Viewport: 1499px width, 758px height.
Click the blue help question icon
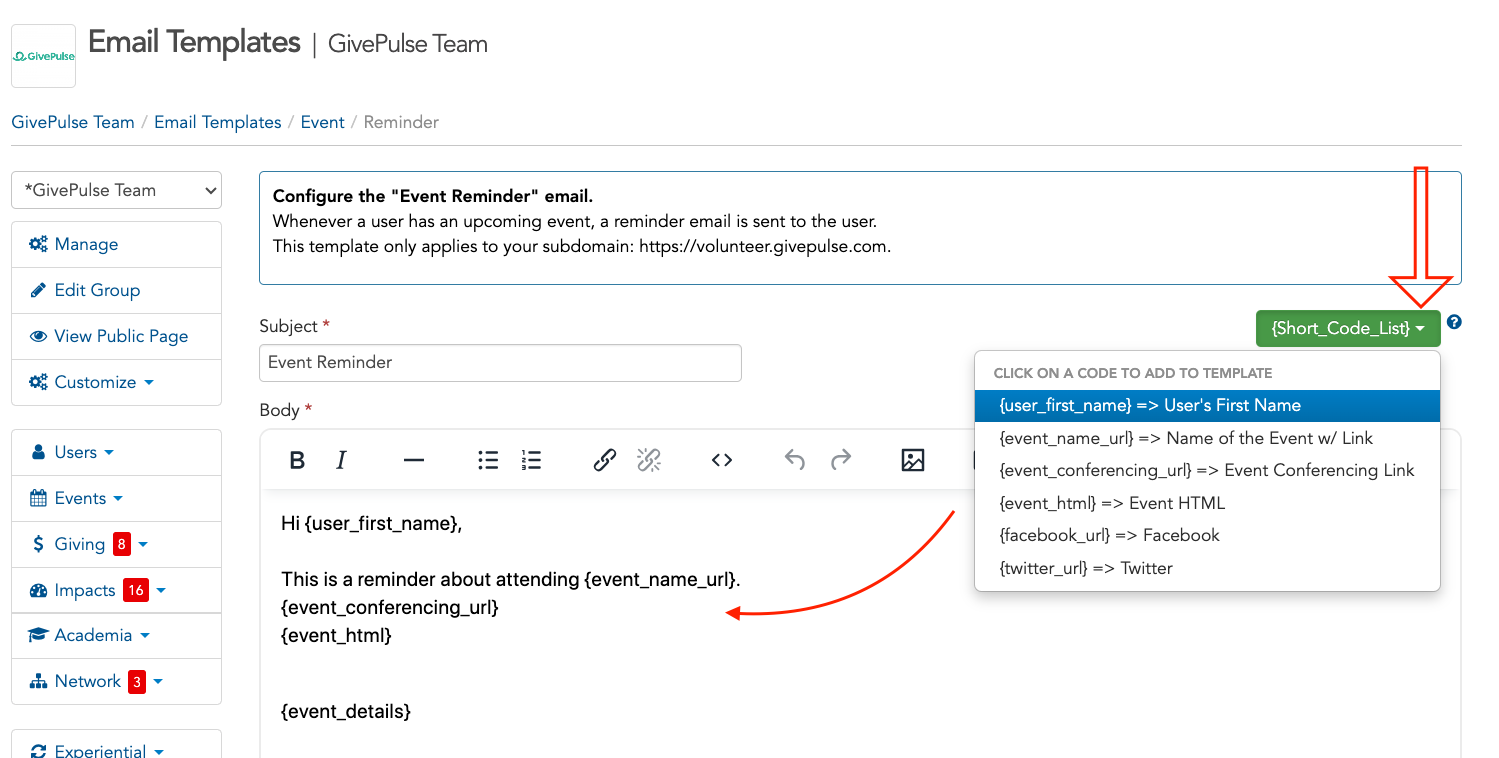(1454, 322)
